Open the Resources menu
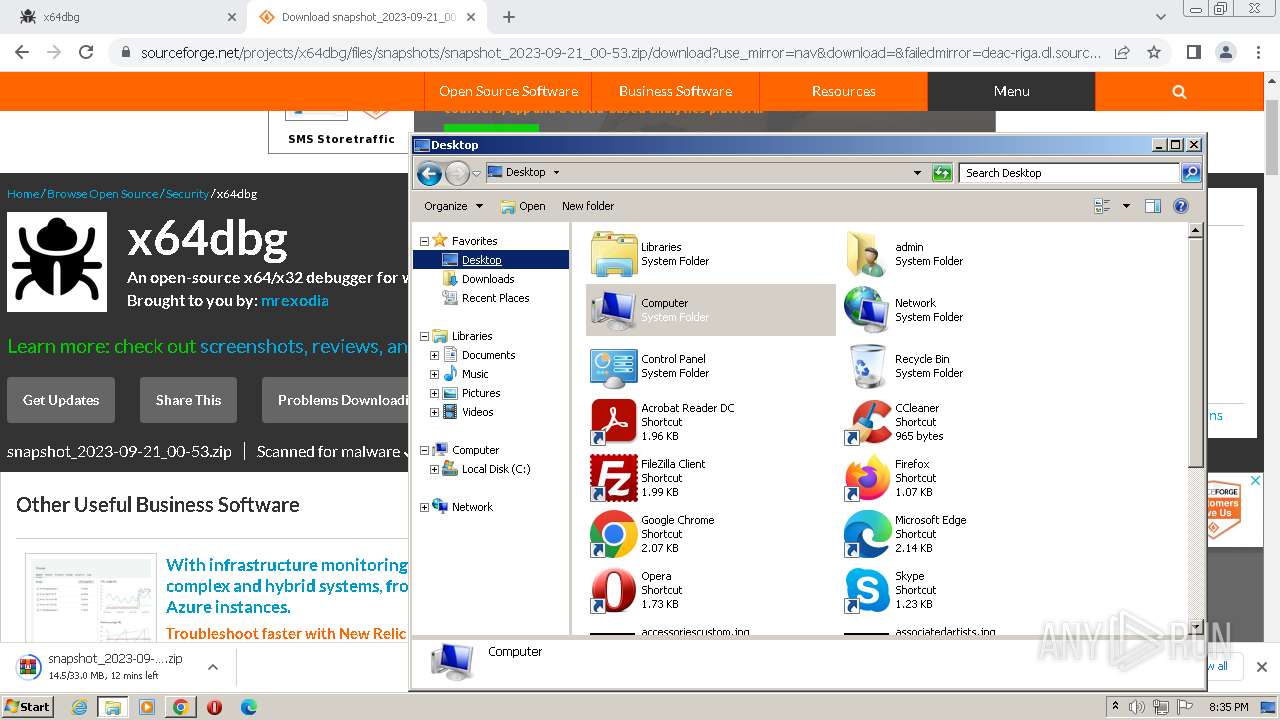This screenshot has width=1280, height=720. (843, 91)
